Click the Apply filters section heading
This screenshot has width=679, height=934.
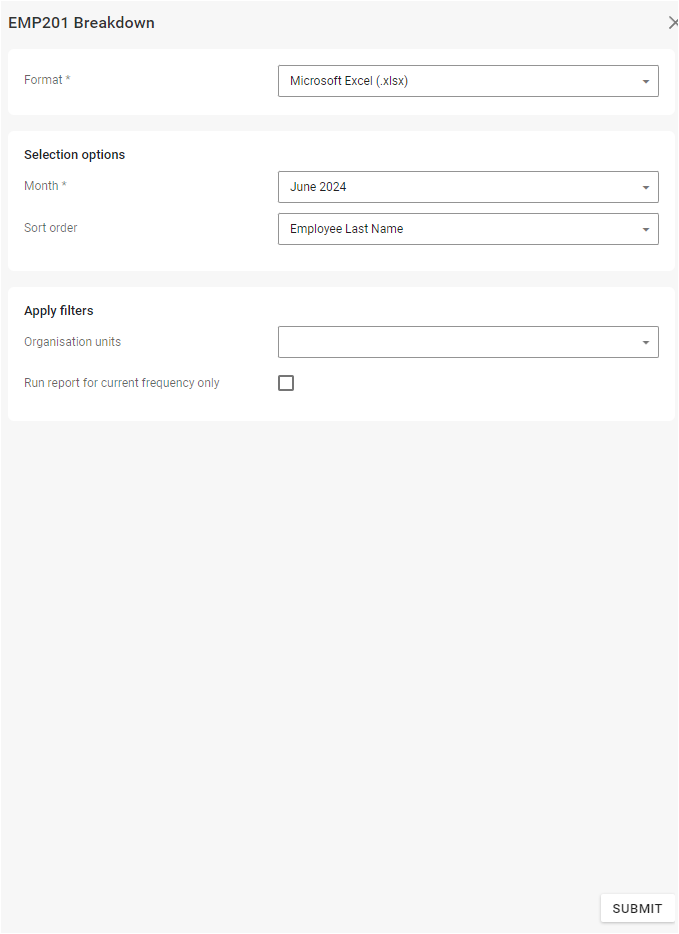[59, 311]
